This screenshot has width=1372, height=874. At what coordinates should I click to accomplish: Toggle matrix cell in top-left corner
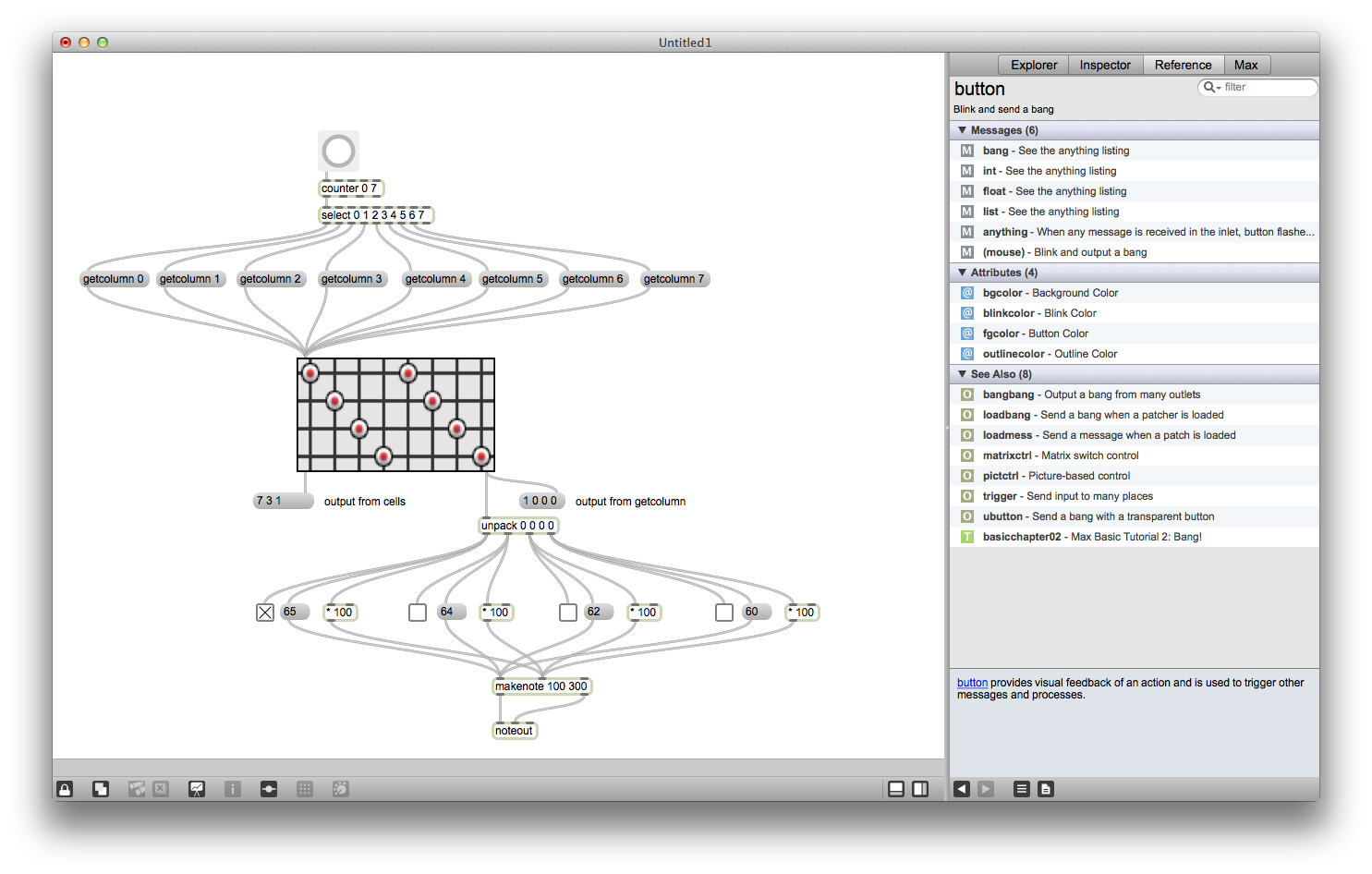point(310,373)
